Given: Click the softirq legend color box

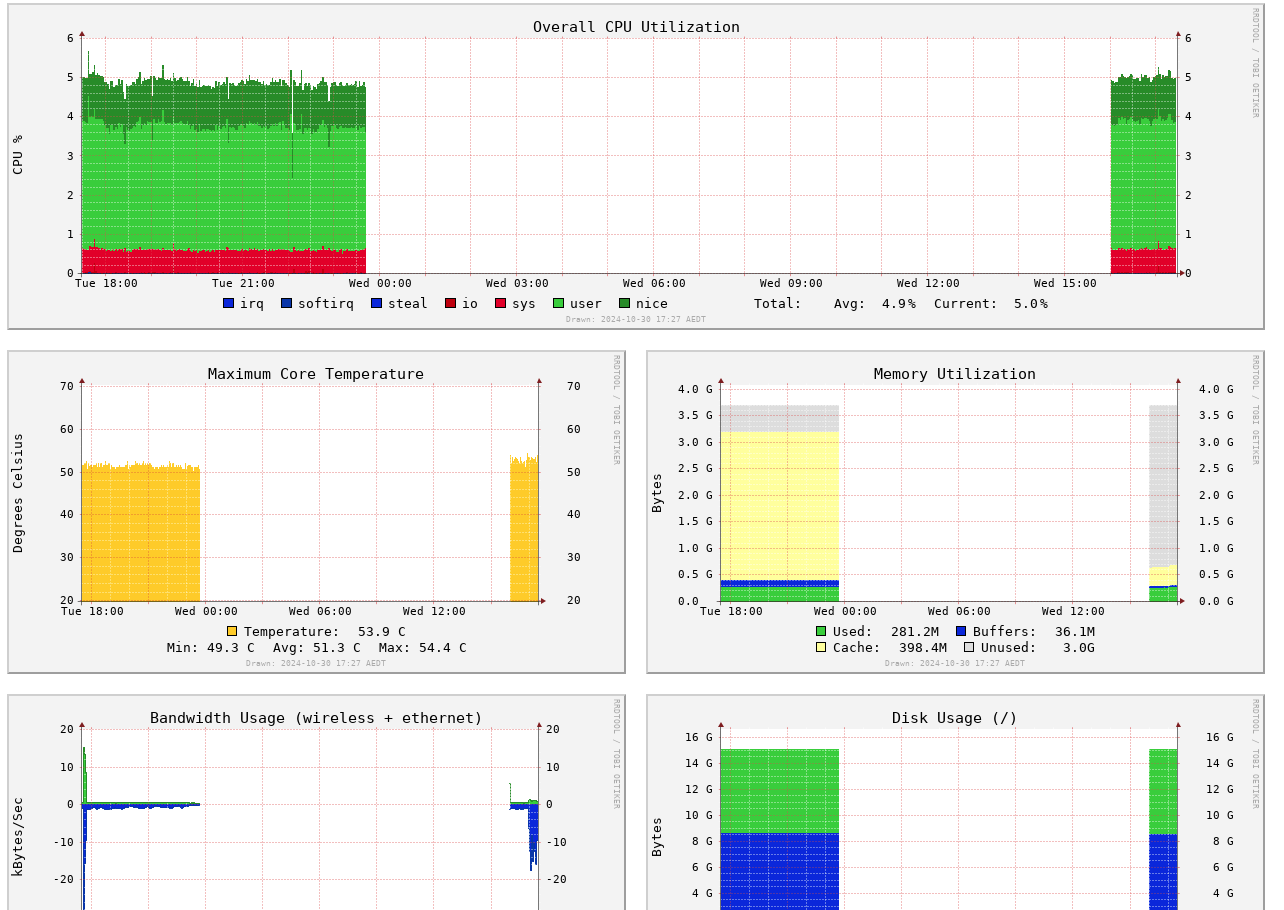Looking at the screenshot, I should click(x=286, y=303).
